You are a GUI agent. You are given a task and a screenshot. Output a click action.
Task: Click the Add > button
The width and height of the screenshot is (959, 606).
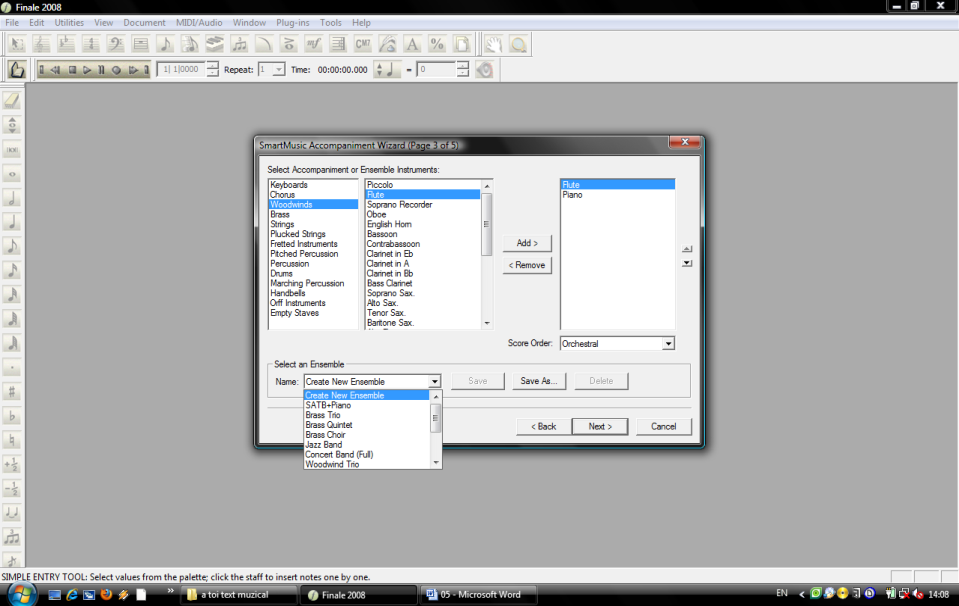point(527,243)
